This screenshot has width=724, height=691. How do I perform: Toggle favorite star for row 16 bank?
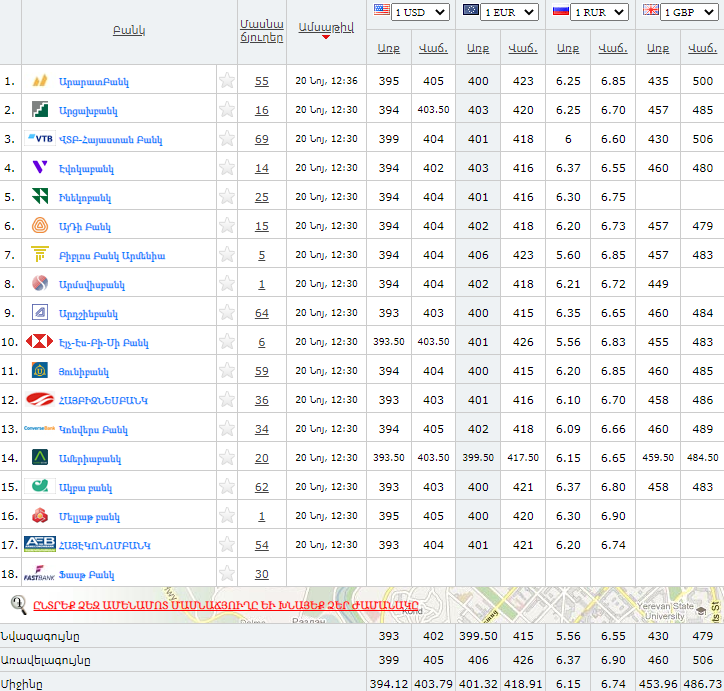point(227,516)
